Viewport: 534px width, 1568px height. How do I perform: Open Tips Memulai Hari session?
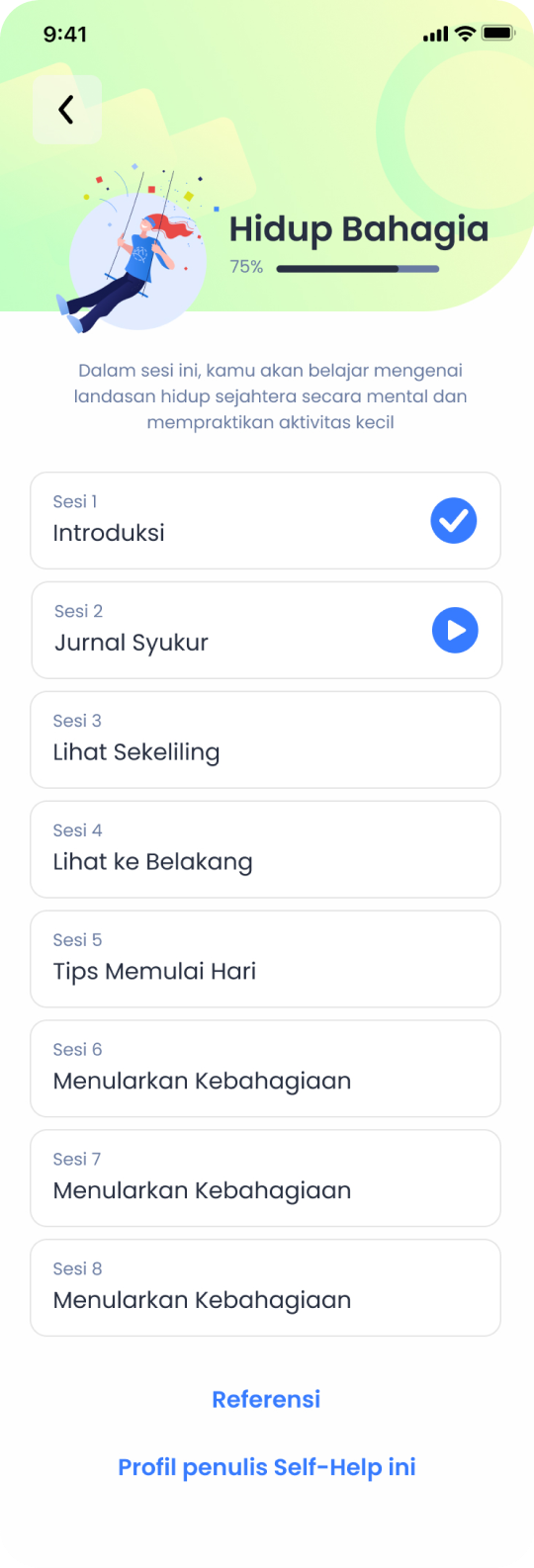point(266,959)
